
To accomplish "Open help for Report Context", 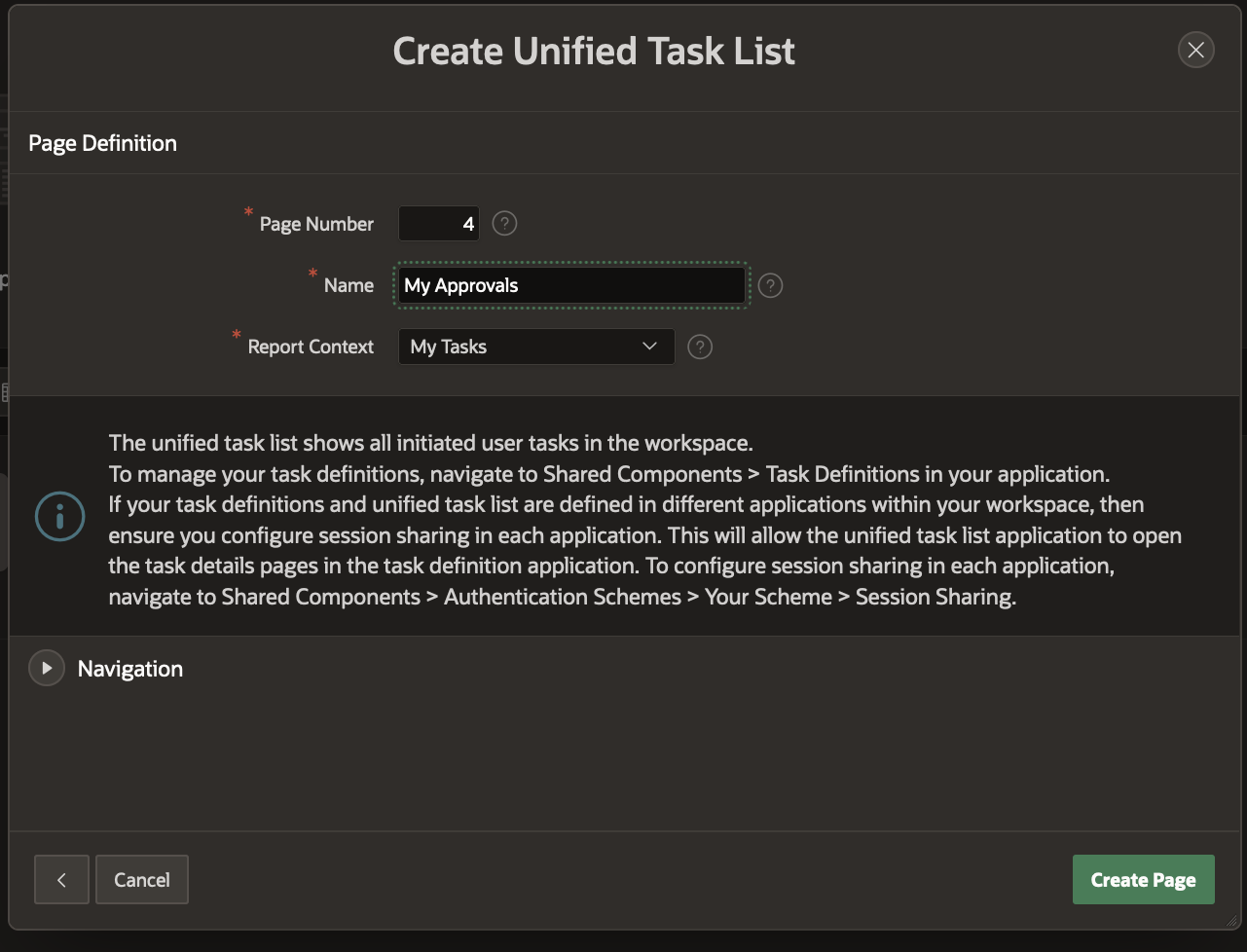I will pos(700,347).
